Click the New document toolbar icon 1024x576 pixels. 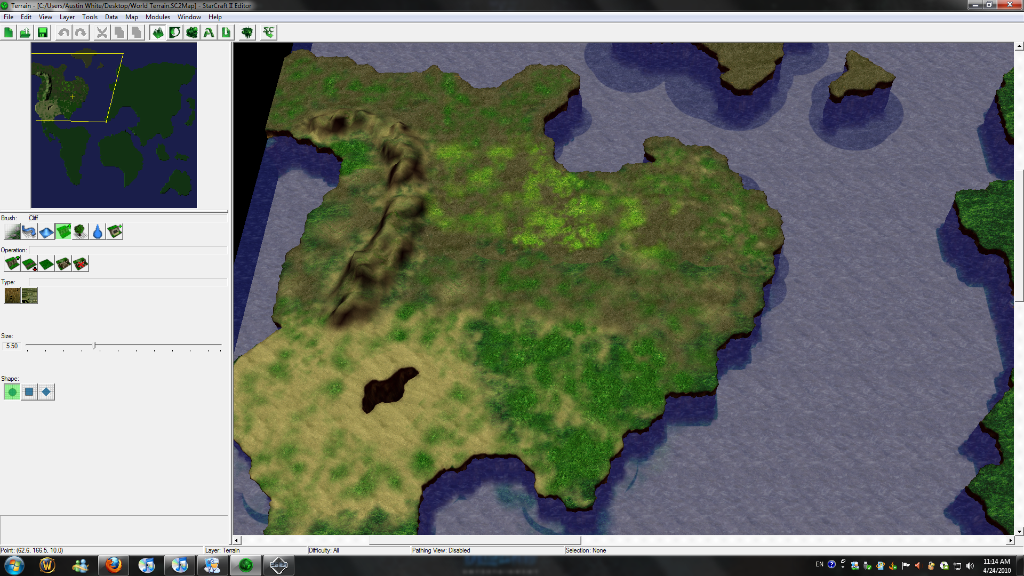pos(8,33)
